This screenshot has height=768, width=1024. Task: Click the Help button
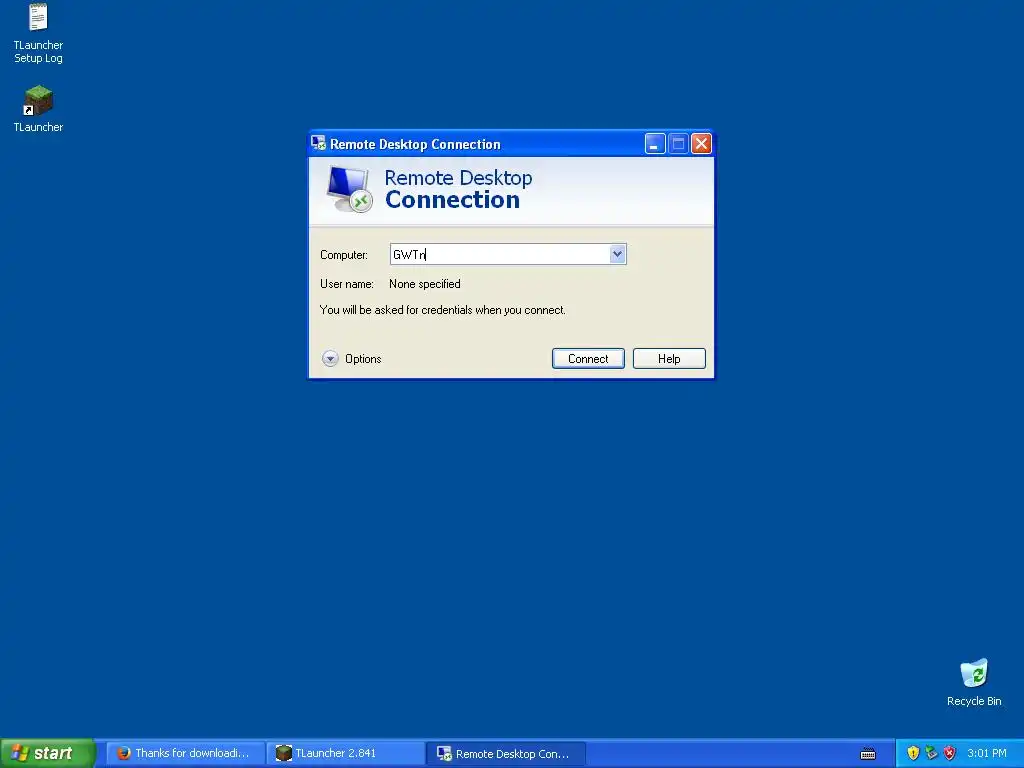[x=669, y=359]
